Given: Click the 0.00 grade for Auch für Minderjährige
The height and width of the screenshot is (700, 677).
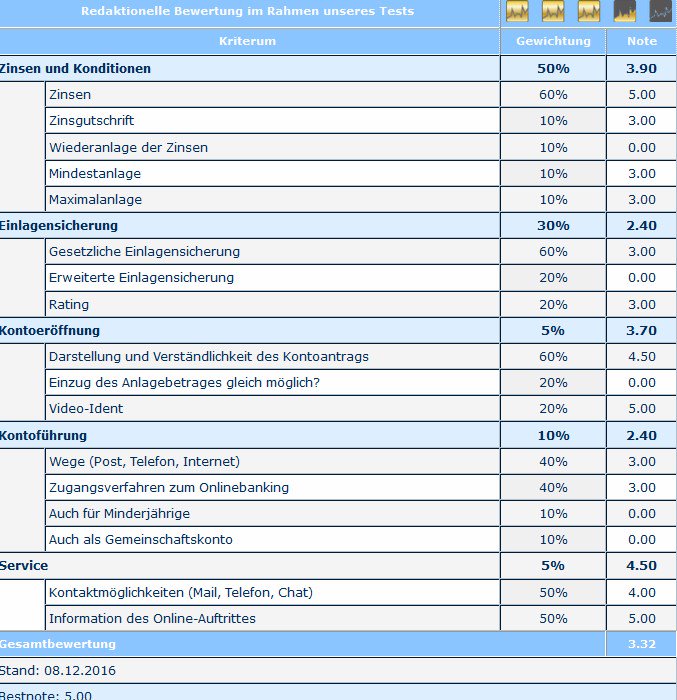Looking at the screenshot, I should [x=642, y=513].
